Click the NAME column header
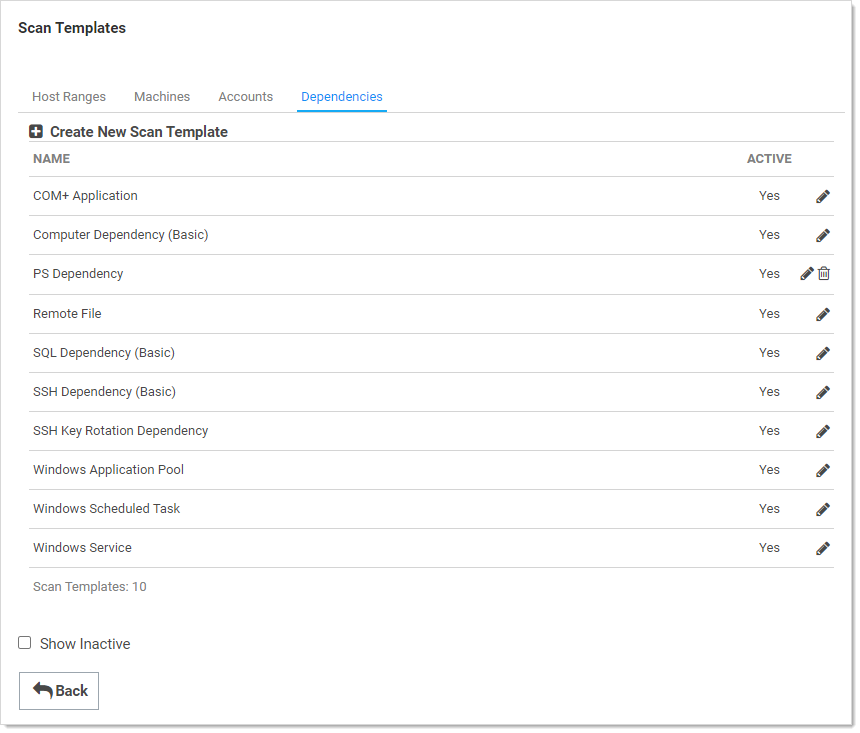Image resolution: width=860 pixels, height=733 pixels. 52,159
